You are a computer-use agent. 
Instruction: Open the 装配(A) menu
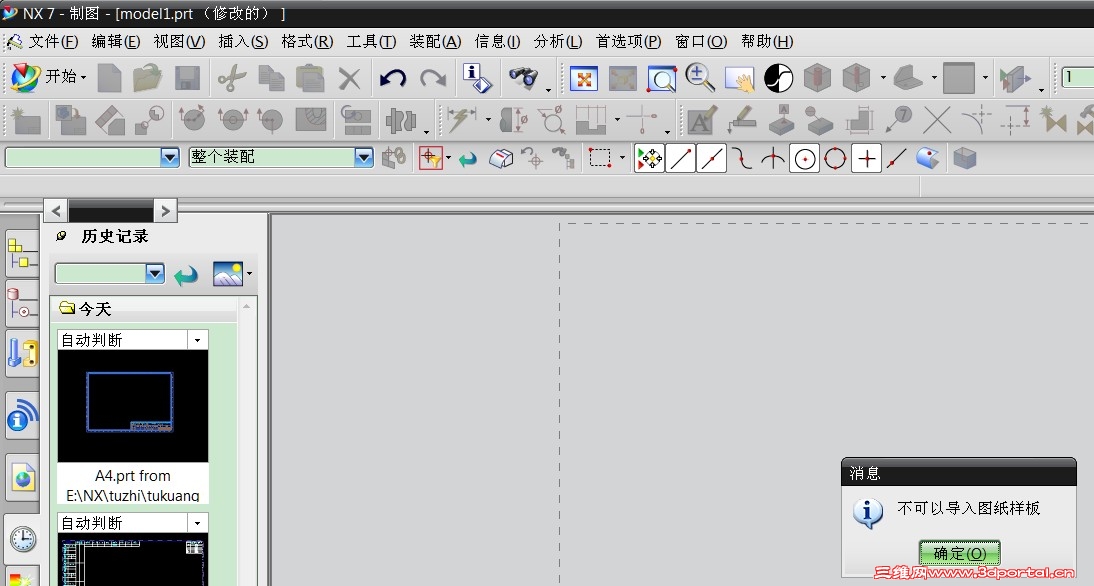click(x=435, y=42)
